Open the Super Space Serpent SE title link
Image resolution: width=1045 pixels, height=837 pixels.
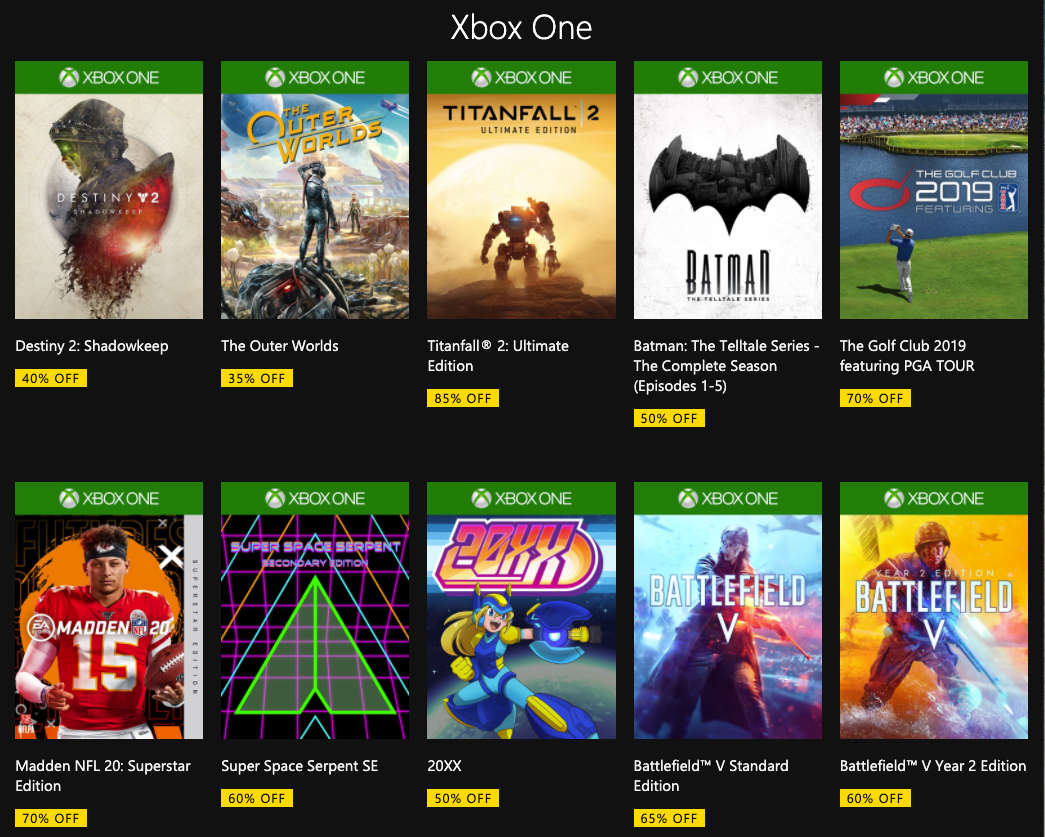coord(299,766)
